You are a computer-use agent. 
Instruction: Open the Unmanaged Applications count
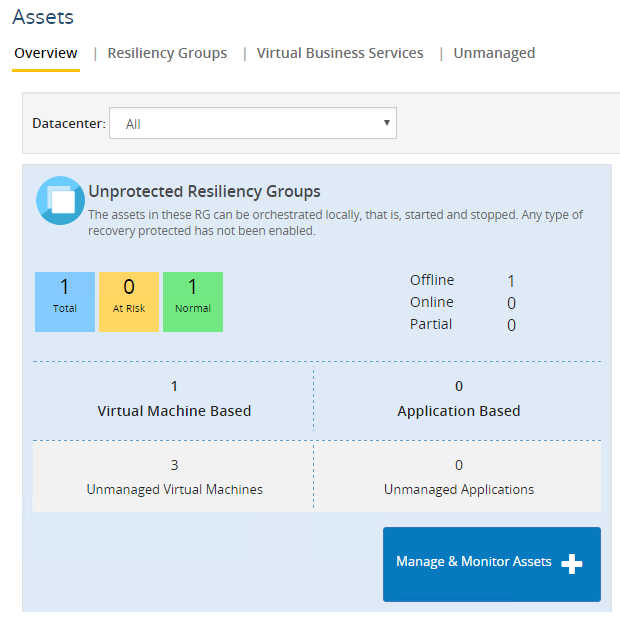459,465
